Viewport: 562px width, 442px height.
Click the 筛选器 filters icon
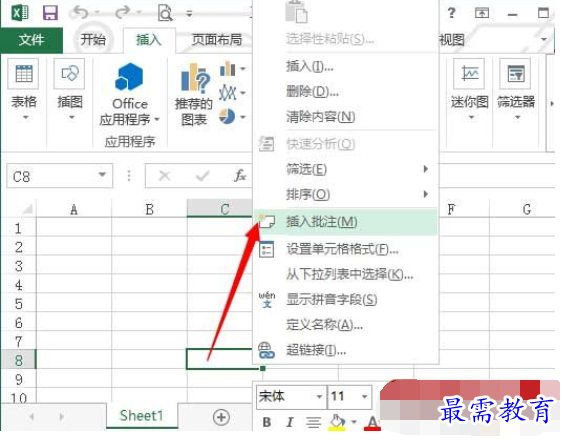click(x=515, y=74)
